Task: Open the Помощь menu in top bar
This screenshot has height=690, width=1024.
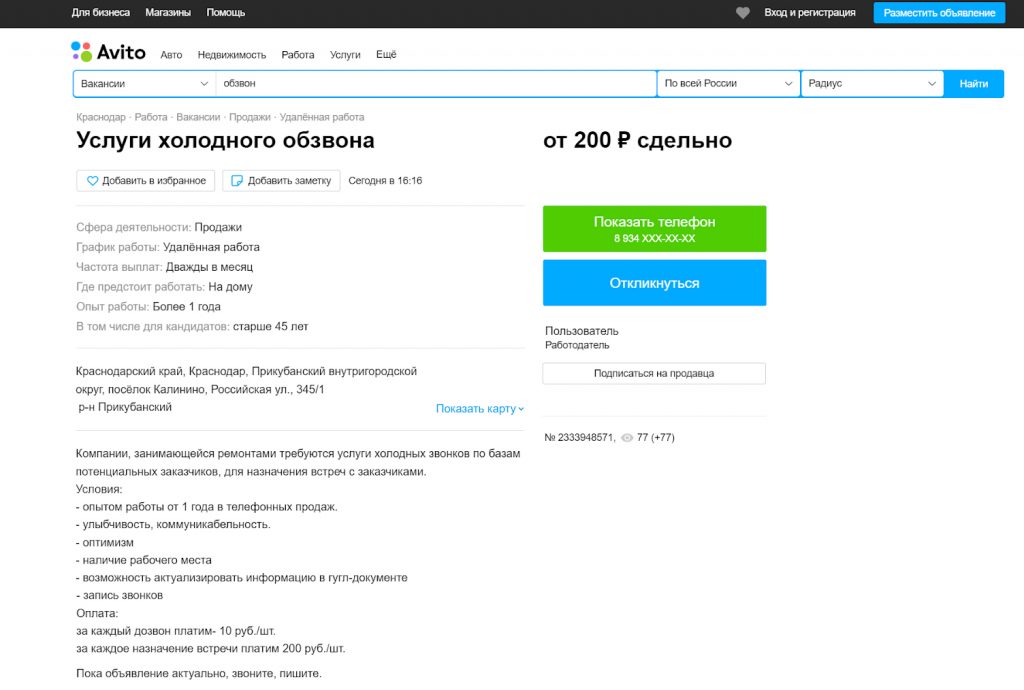Action: pyautogui.click(x=225, y=12)
